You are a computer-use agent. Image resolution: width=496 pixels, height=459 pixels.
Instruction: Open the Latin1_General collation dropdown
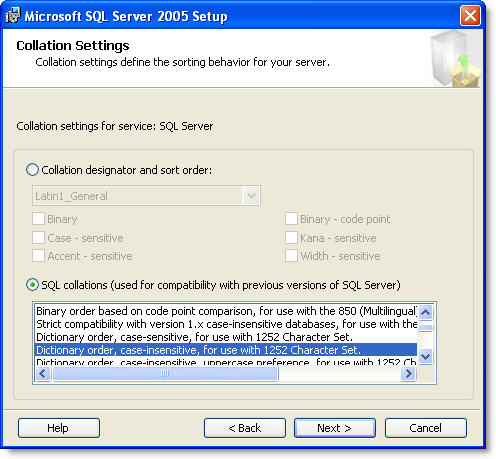point(251,196)
